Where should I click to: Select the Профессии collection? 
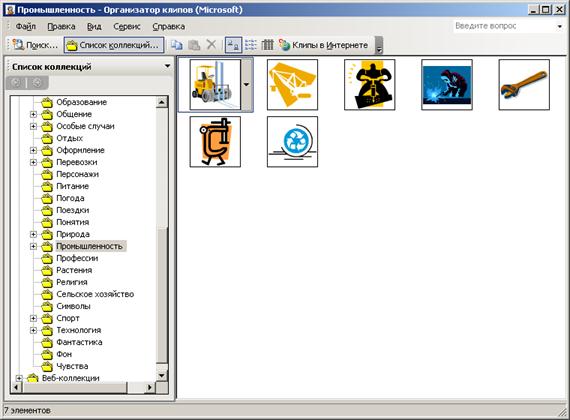[77, 258]
